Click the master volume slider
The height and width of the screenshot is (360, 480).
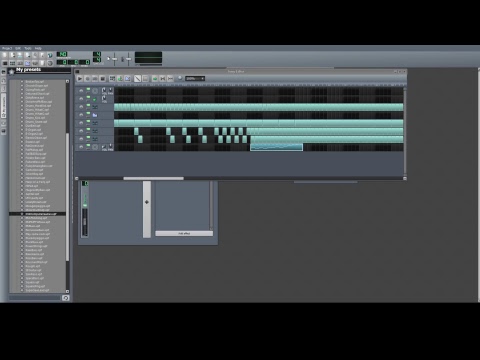point(114,59)
